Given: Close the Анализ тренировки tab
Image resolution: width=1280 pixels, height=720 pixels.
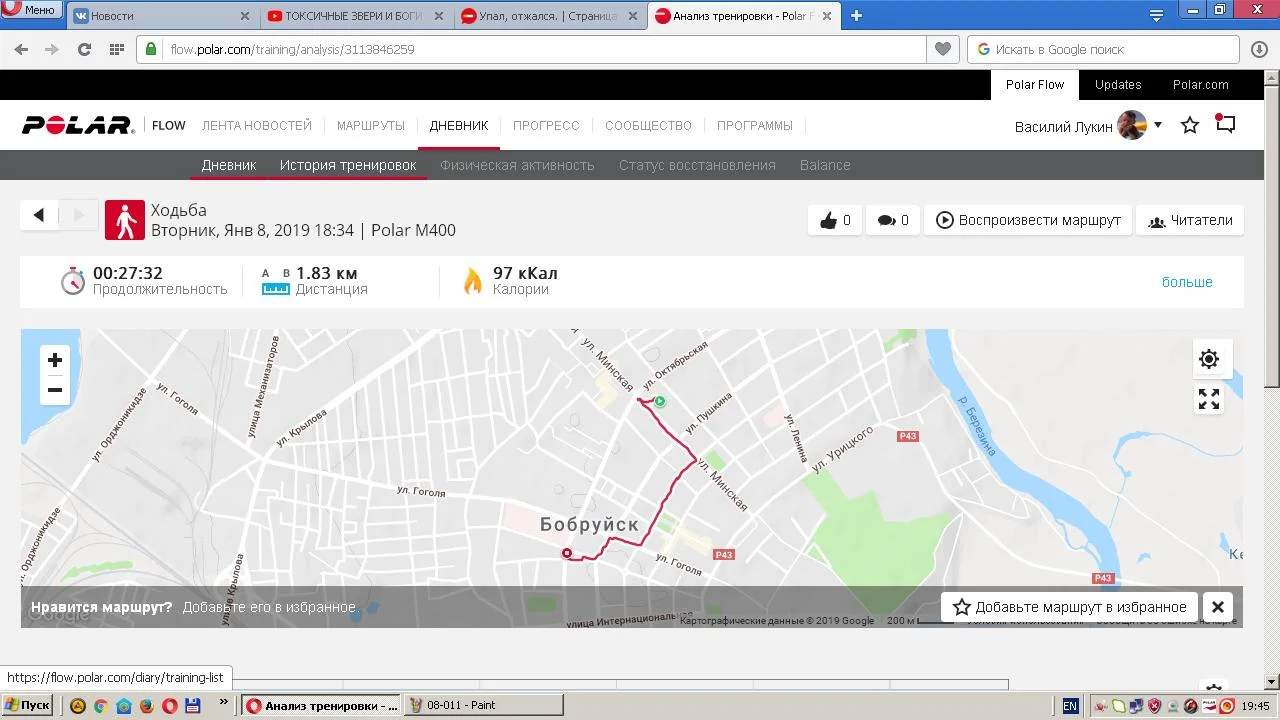Looking at the screenshot, I should point(826,16).
